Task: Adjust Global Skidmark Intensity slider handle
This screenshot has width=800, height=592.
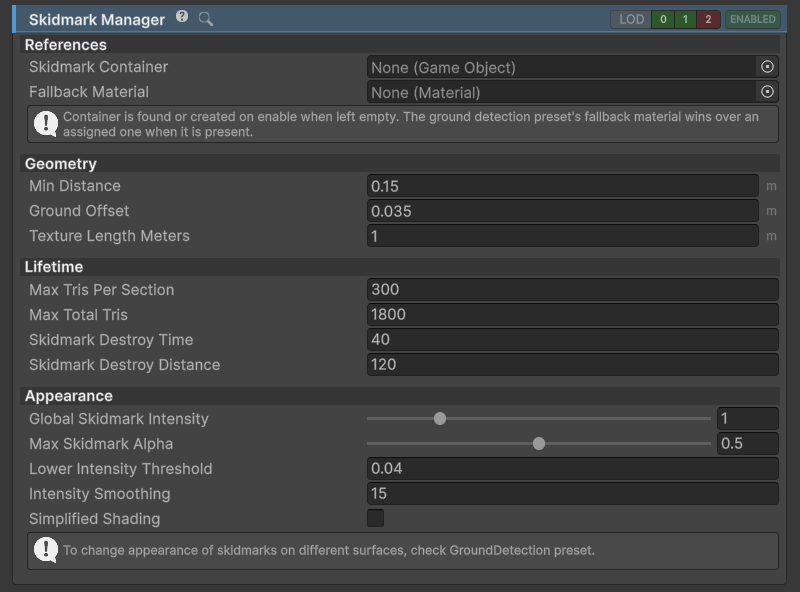Action: pos(440,418)
